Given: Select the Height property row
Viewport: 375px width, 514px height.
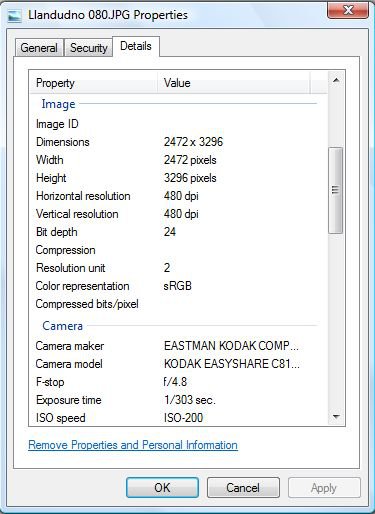Looking at the screenshot, I should point(179,178).
